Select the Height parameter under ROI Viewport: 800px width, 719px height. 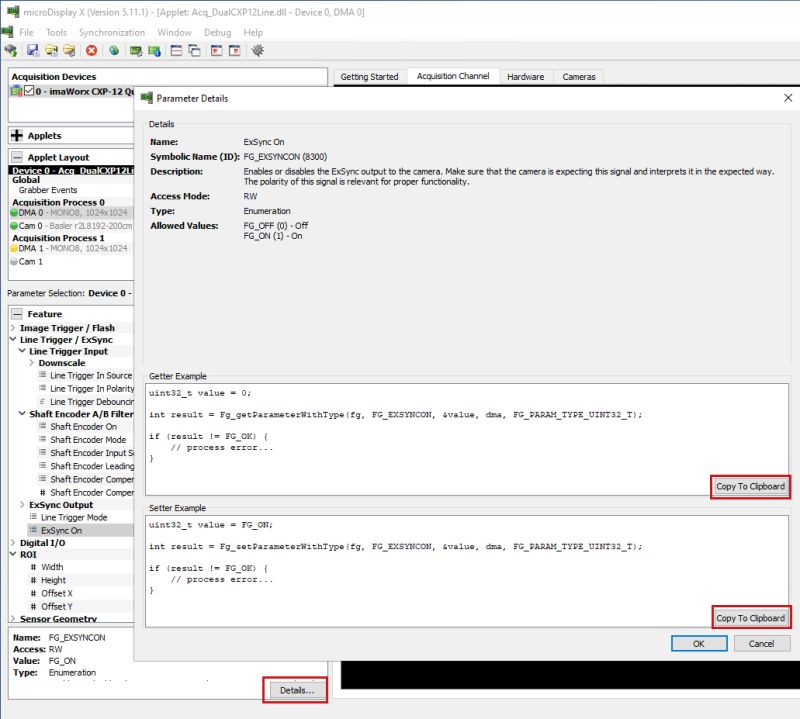coord(54,580)
